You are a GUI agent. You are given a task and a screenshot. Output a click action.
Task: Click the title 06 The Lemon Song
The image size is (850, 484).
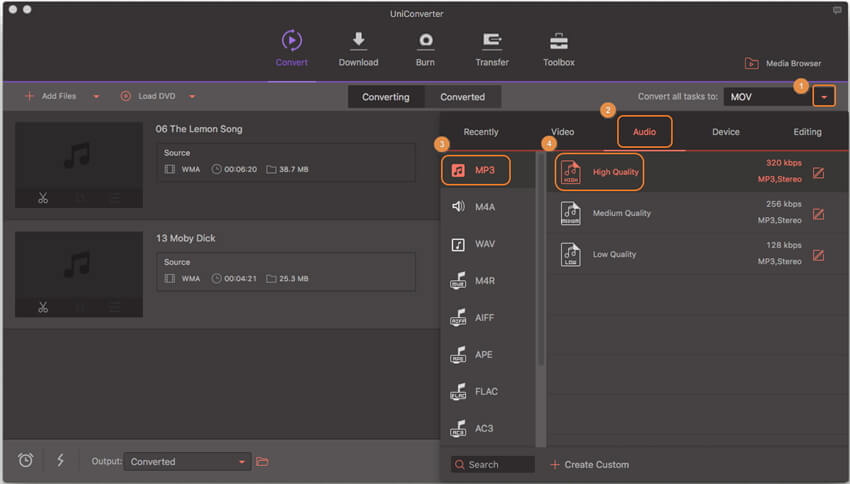pos(199,129)
